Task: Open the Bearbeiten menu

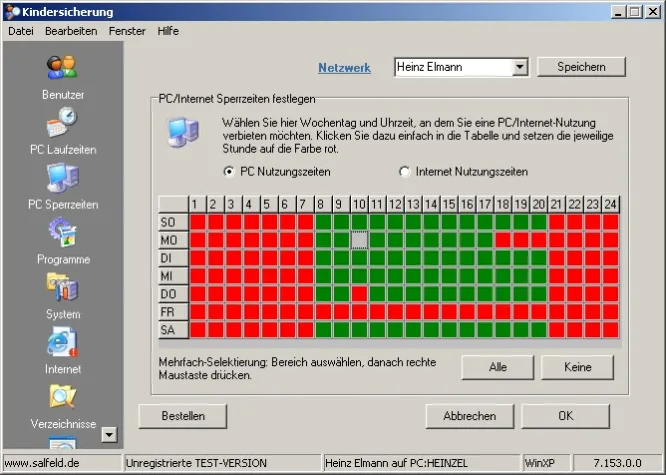Action: (x=71, y=31)
